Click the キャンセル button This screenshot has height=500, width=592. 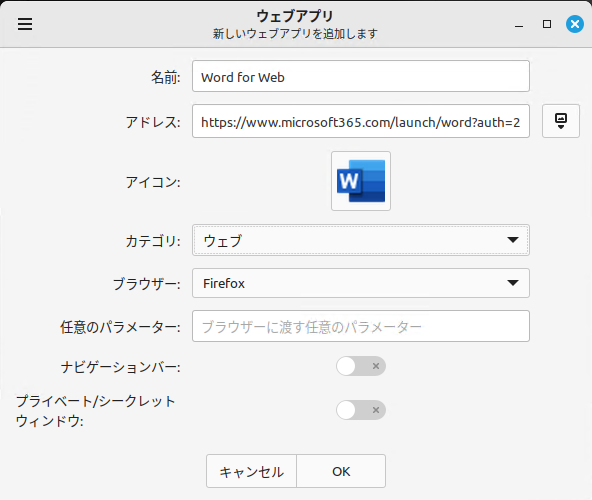[x=251, y=471]
